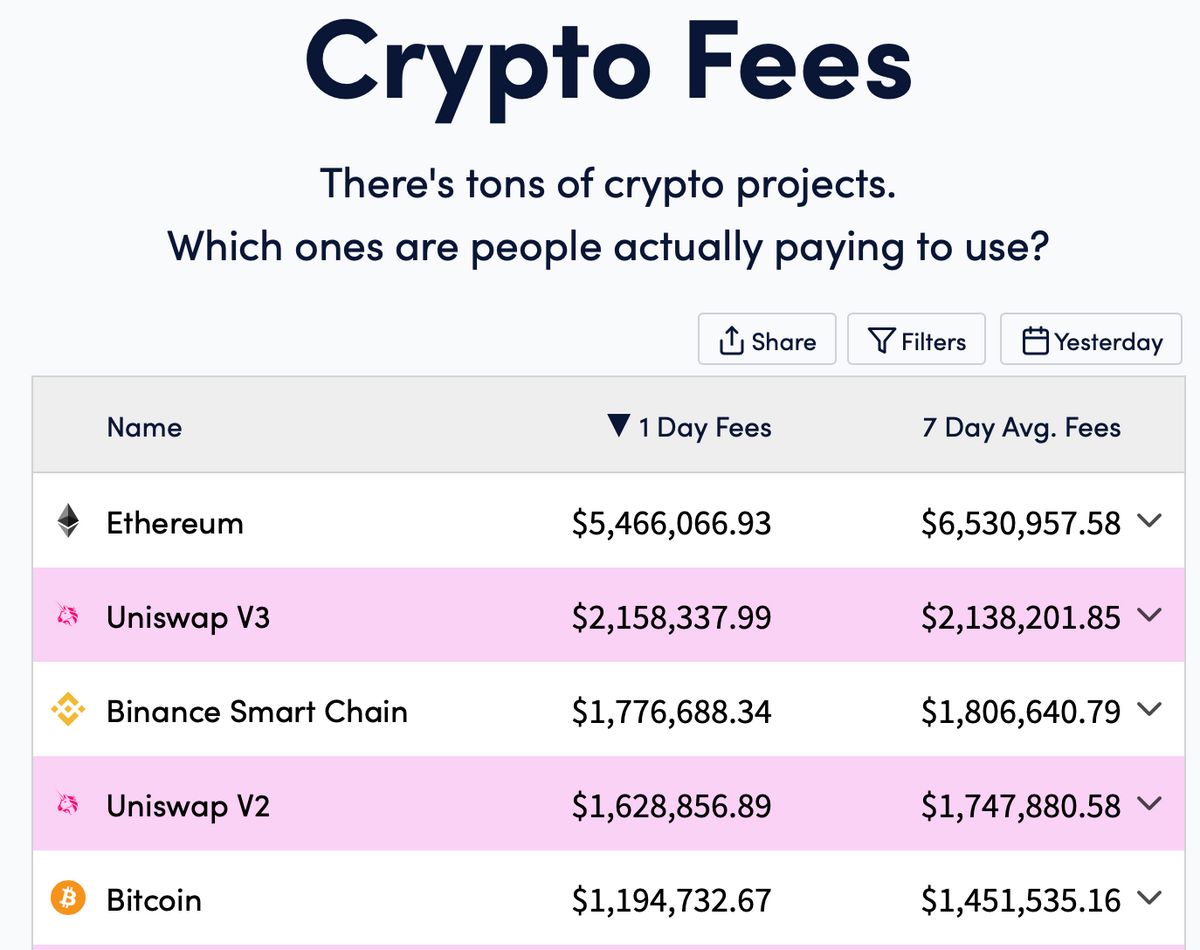This screenshot has width=1200, height=950.
Task: Click the orange Bitcoin logo icon
Action: pyautogui.click(x=68, y=899)
